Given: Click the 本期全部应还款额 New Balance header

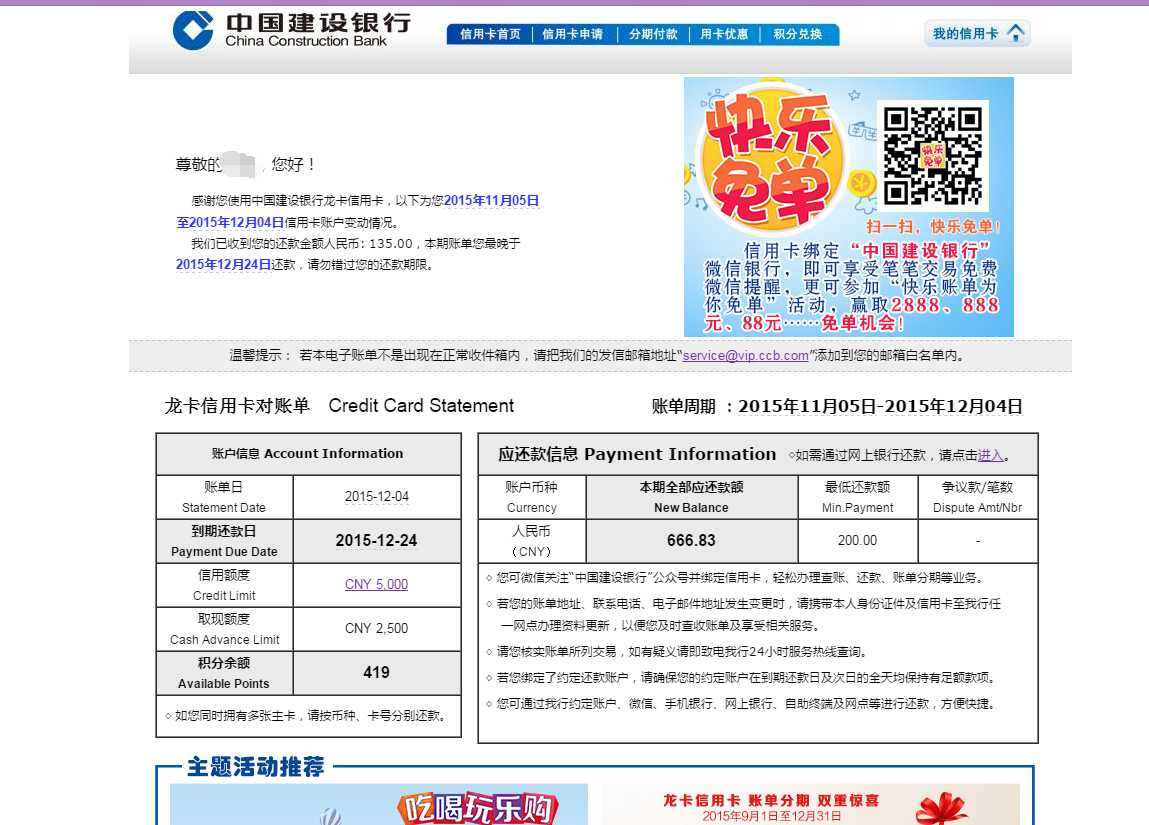Looking at the screenshot, I should 692,497.
